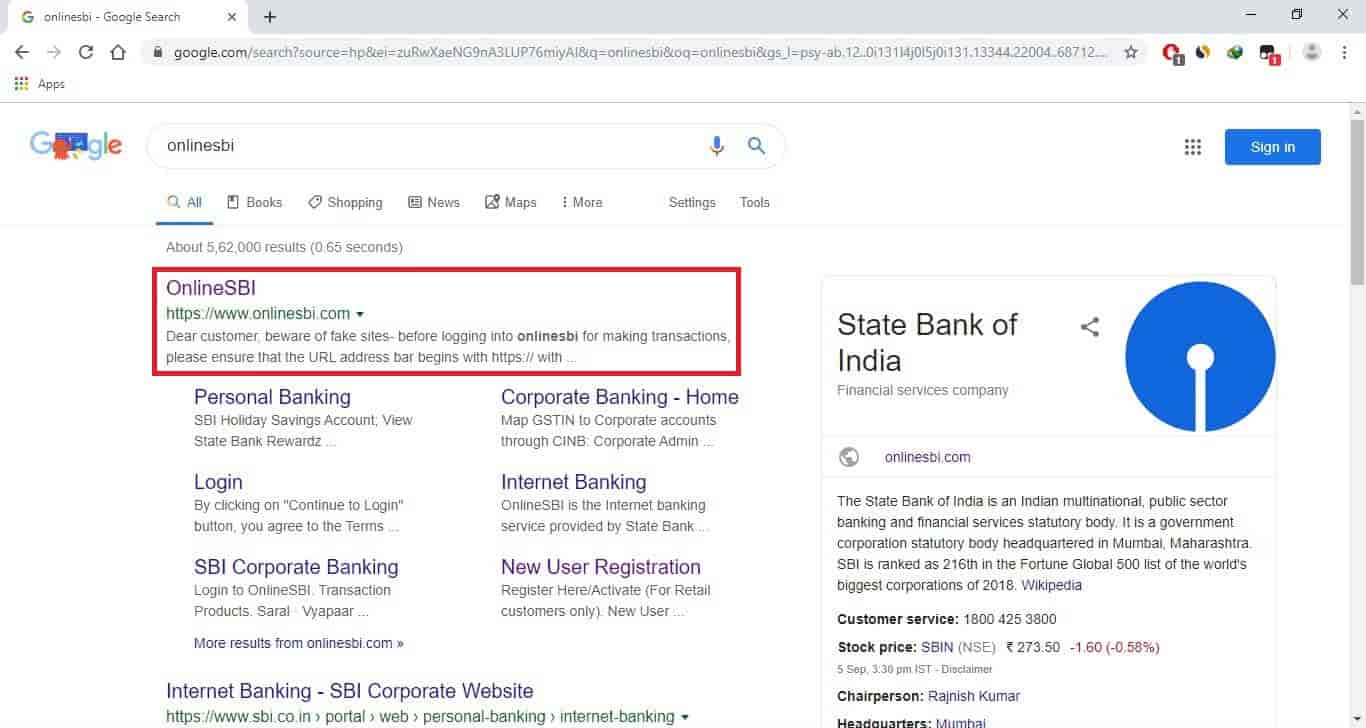Viewport: 1366px width, 728px height.
Task: Switch to the News tab
Action: tap(434, 202)
